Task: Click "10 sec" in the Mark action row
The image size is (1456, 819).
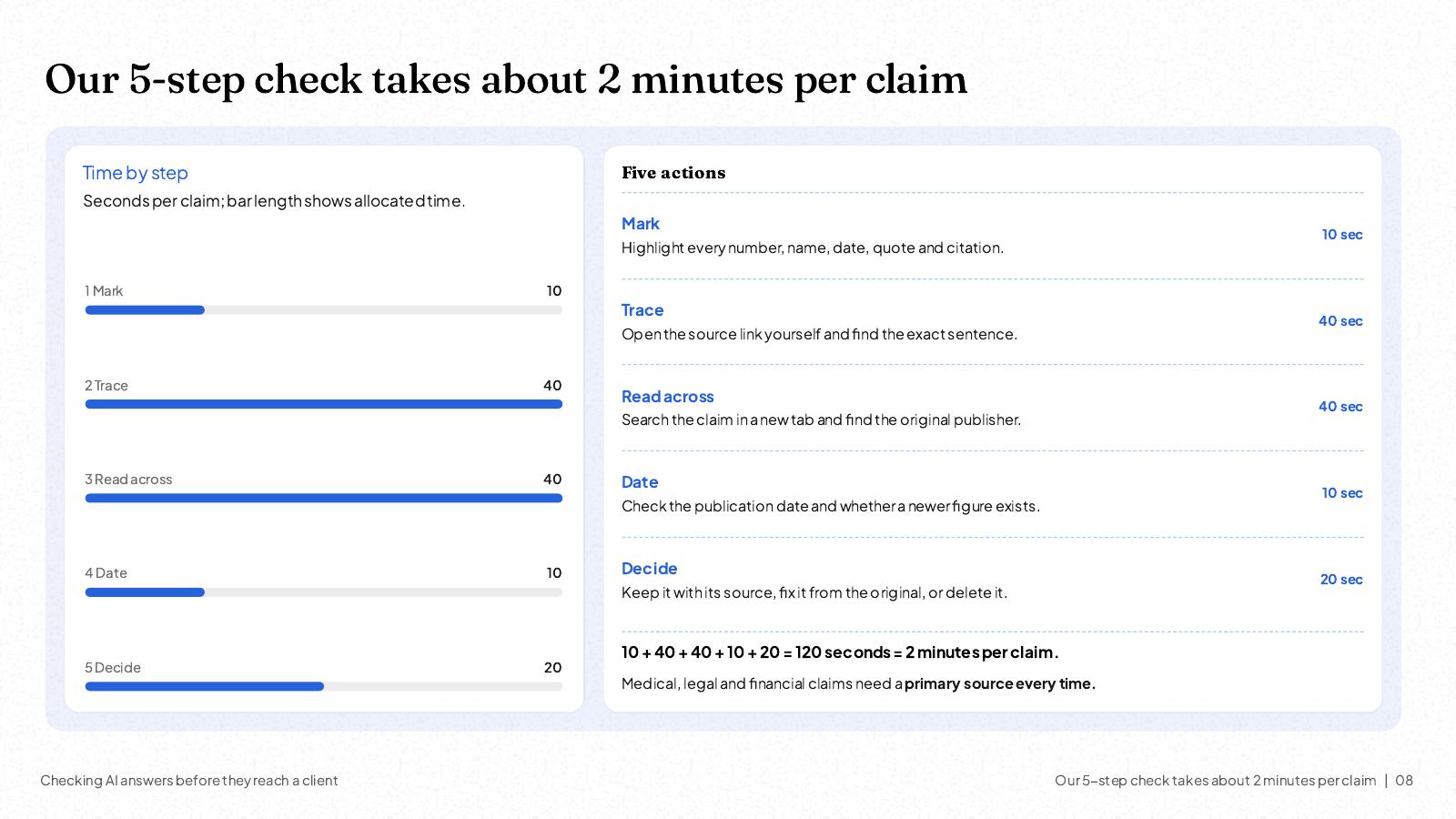Action: [1342, 235]
